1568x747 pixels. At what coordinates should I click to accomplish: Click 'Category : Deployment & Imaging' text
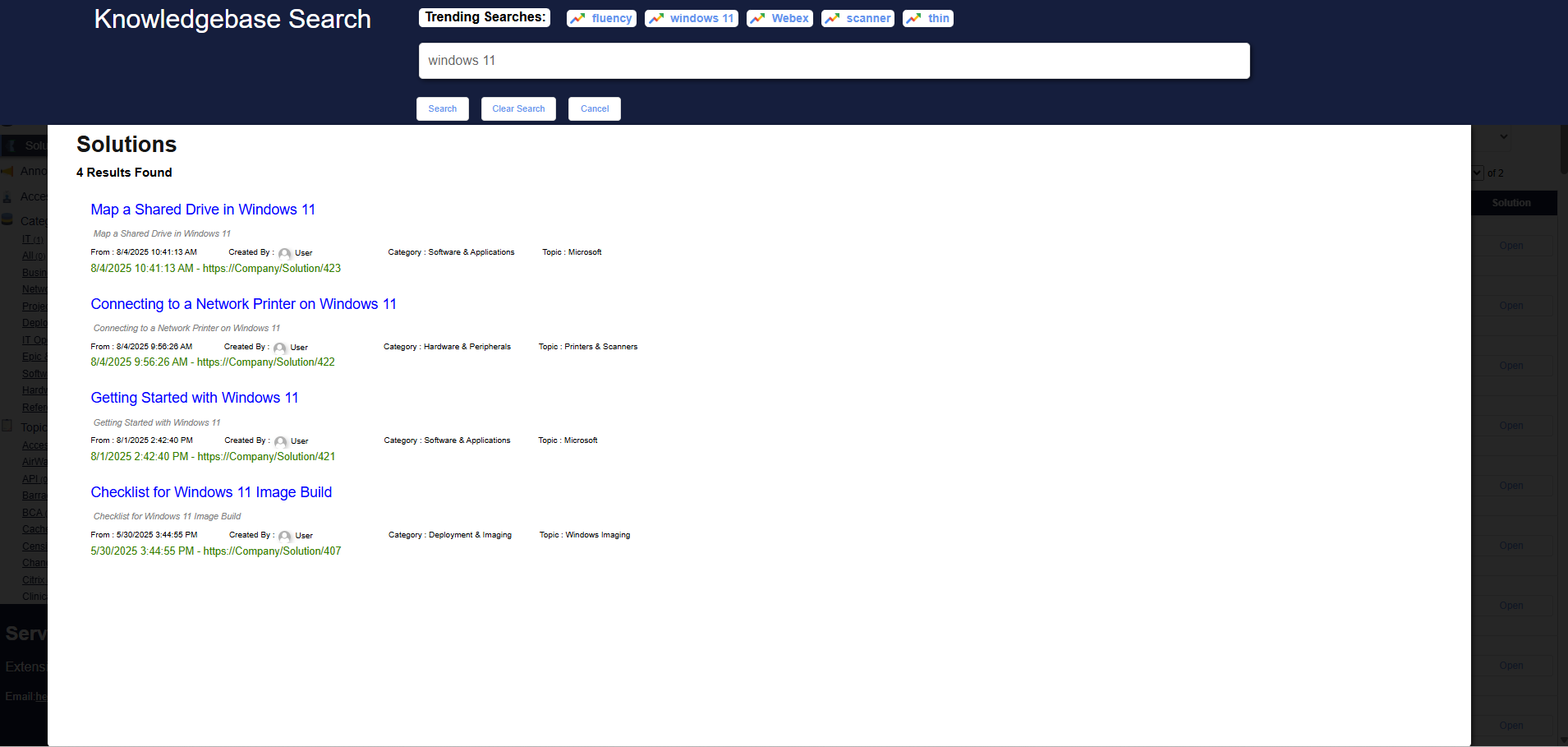pyautogui.click(x=450, y=535)
